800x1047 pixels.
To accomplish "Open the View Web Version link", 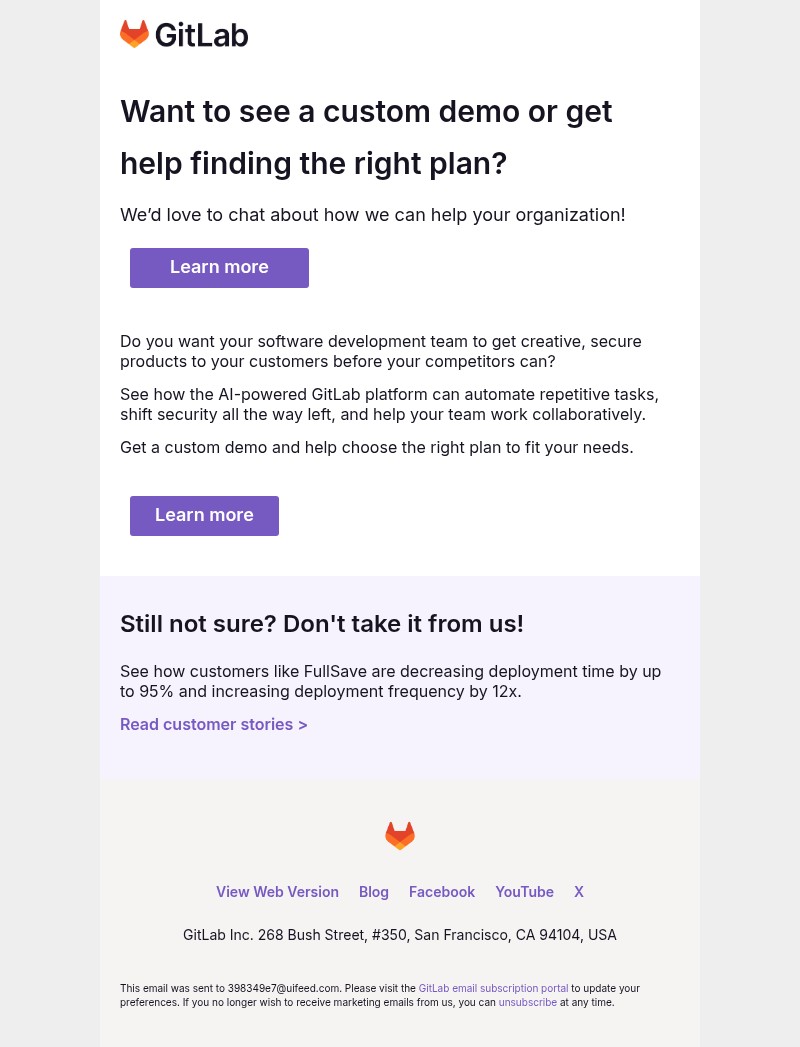I will [277, 891].
